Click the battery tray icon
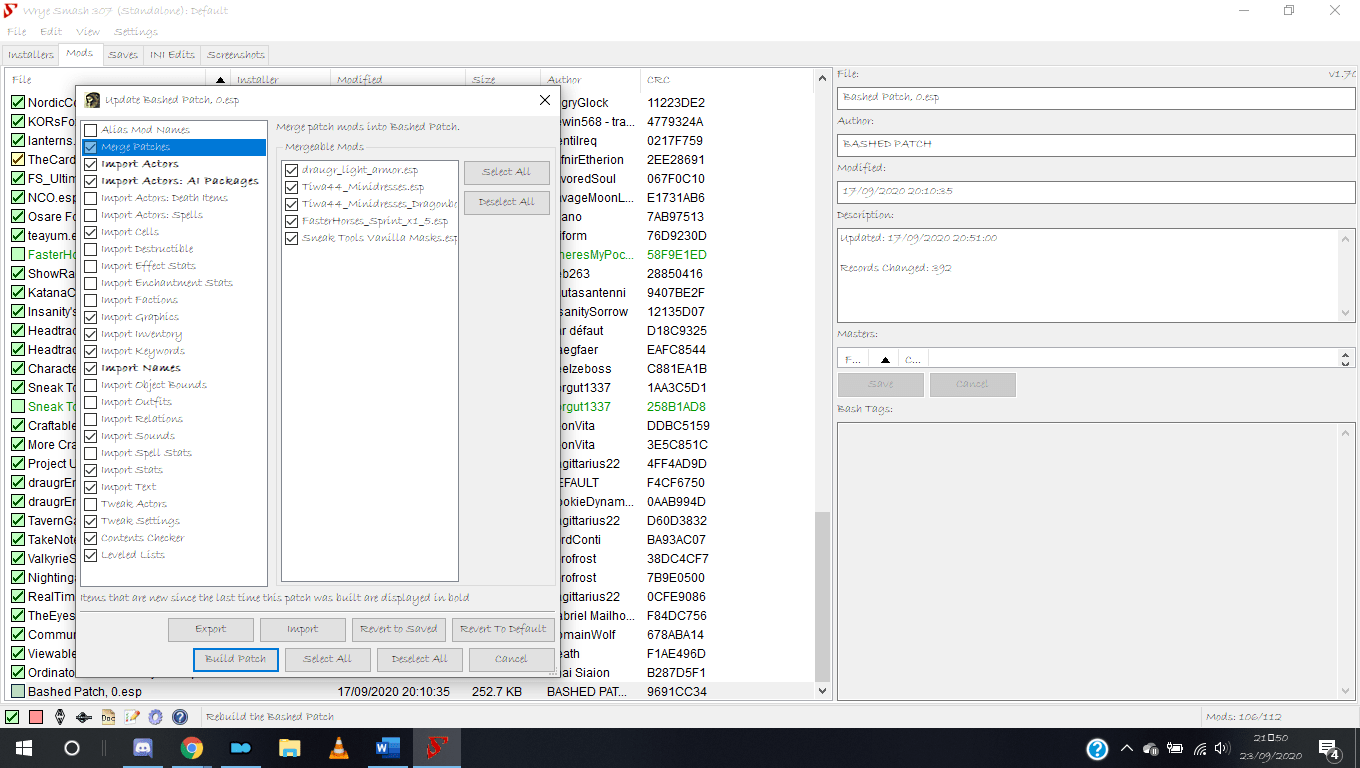The width and height of the screenshot is (1360, 768). (x=1175, y=748)
